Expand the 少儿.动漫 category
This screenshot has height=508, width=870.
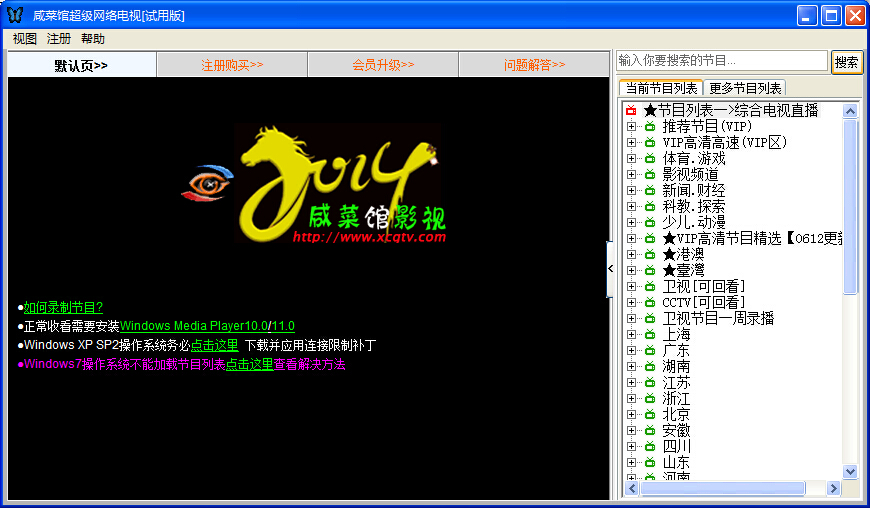pos(631,223)
